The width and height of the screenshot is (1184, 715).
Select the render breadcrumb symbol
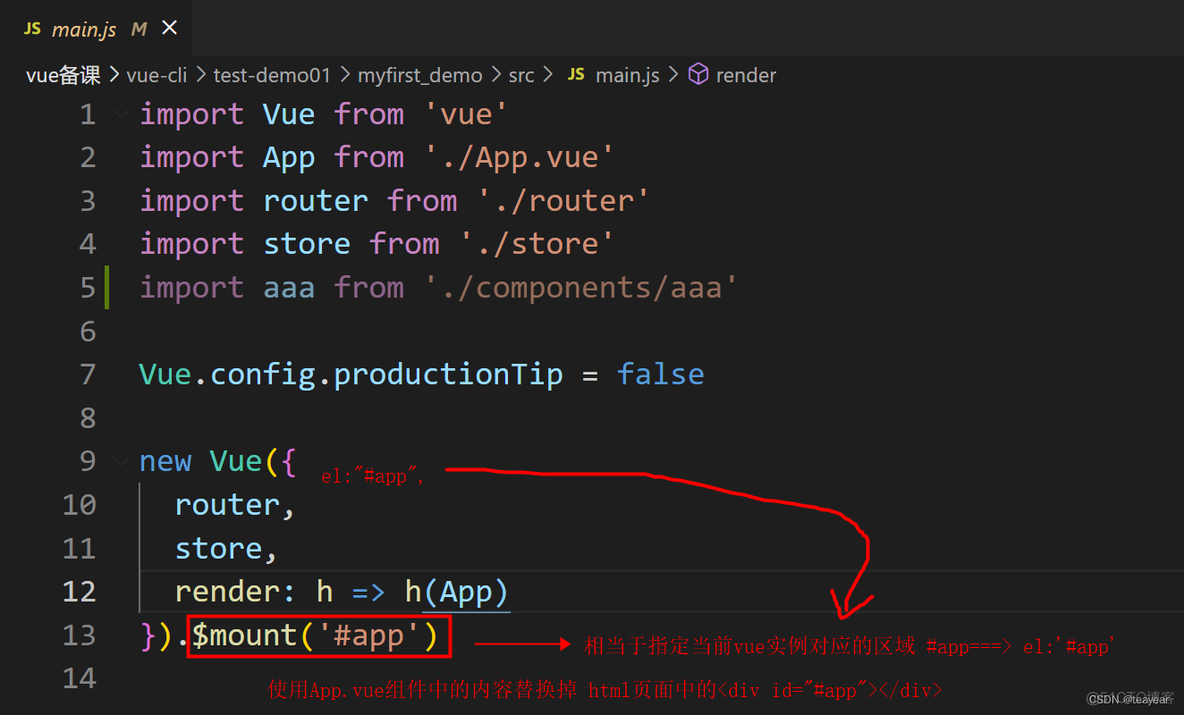pos(746,76)
